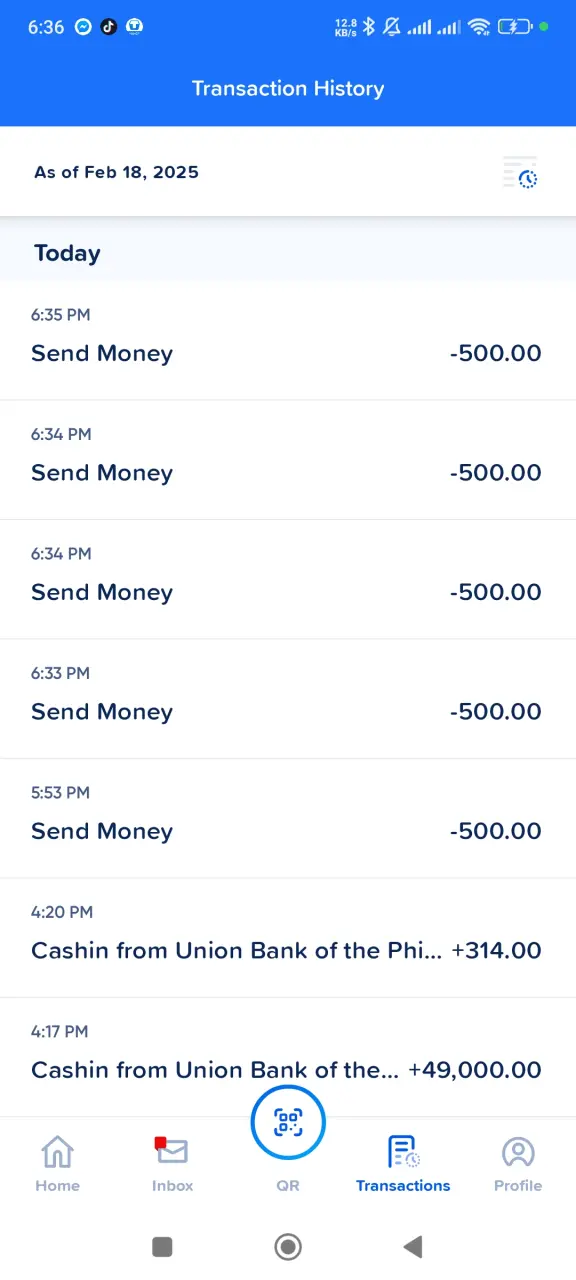The image size is (576, 1280).
Task: Select the Transactions tab icon
Action: [x=403, y=1152]
